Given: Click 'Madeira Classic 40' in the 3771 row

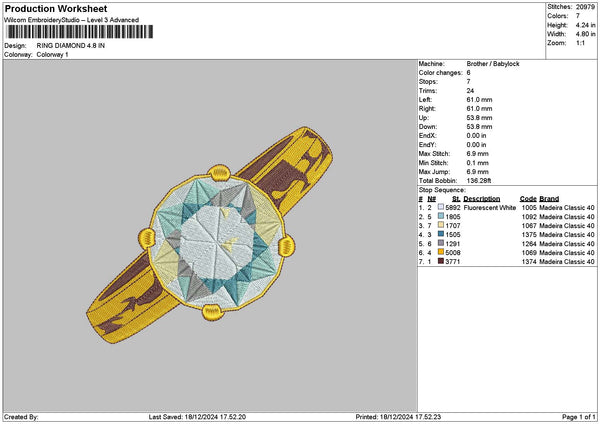Looking at the screenshot, I should 567,262.
